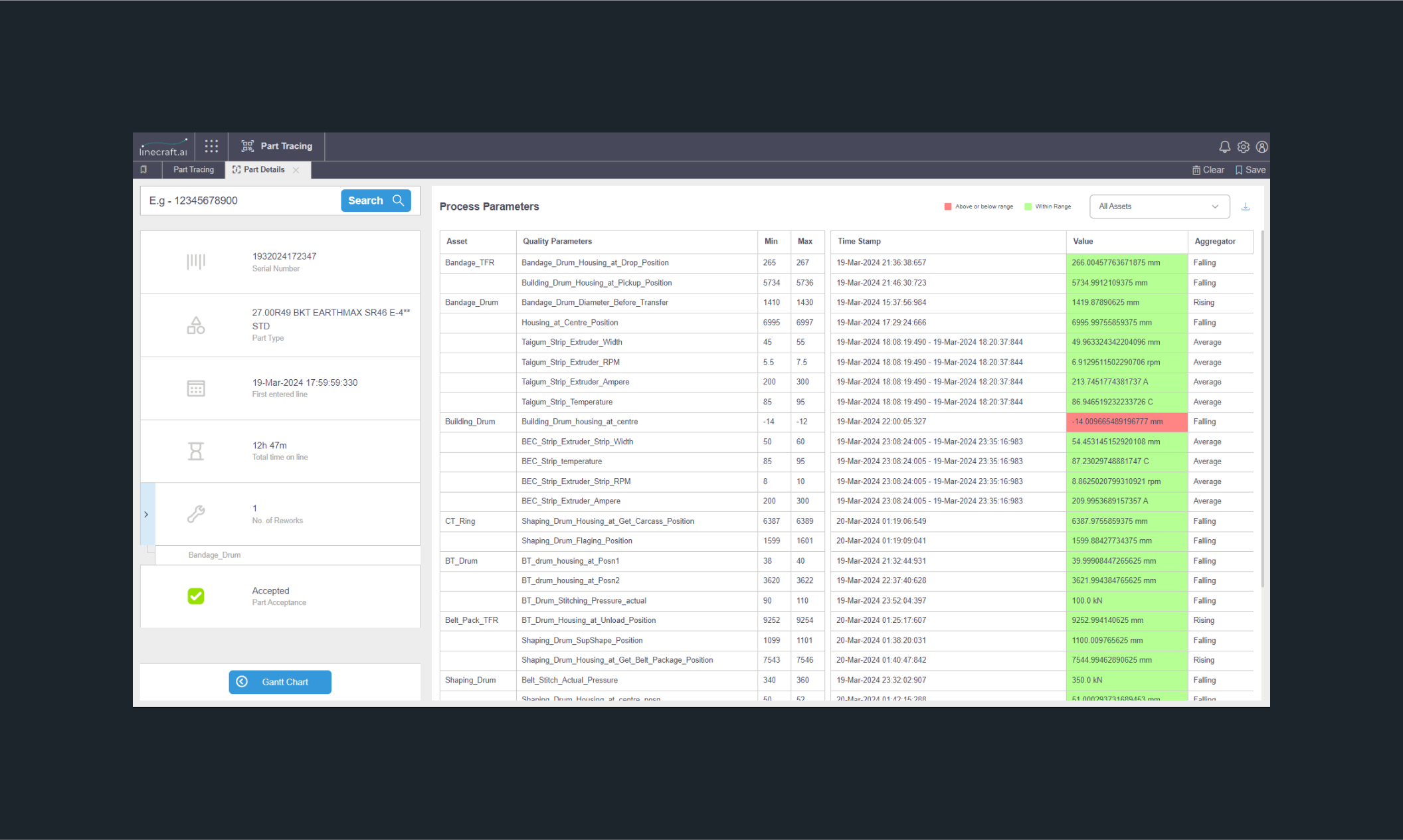Click the Max column header
This screenshot has width=1403, height=840.
808,242
